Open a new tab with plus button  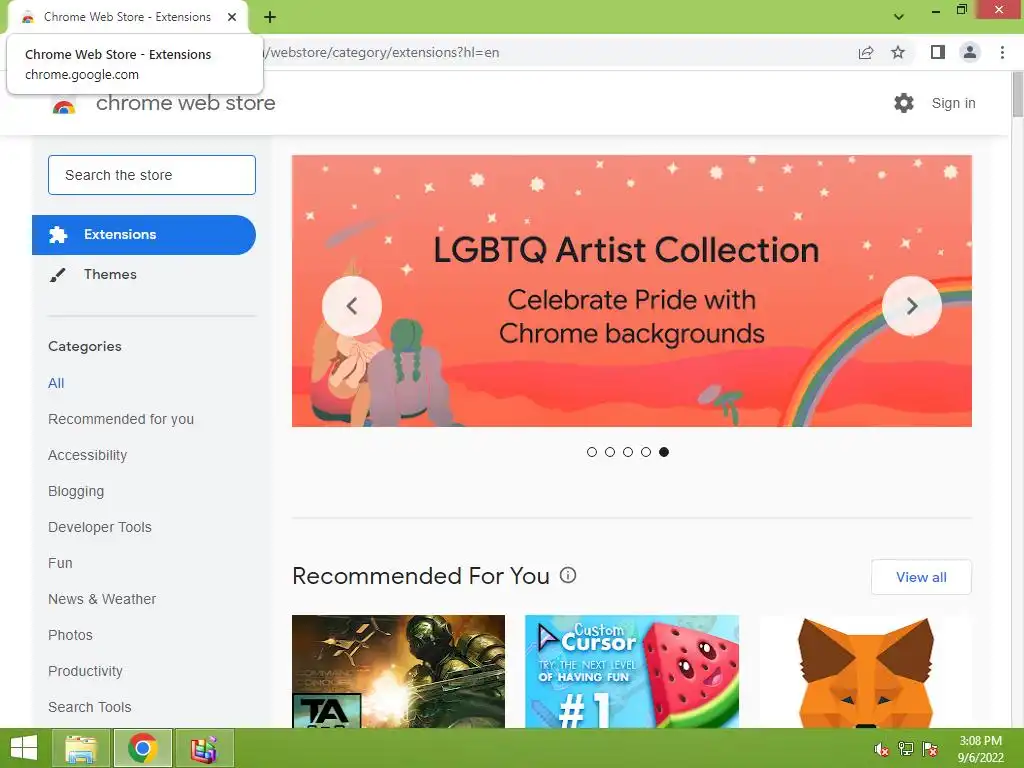click(x=270, y=17)
